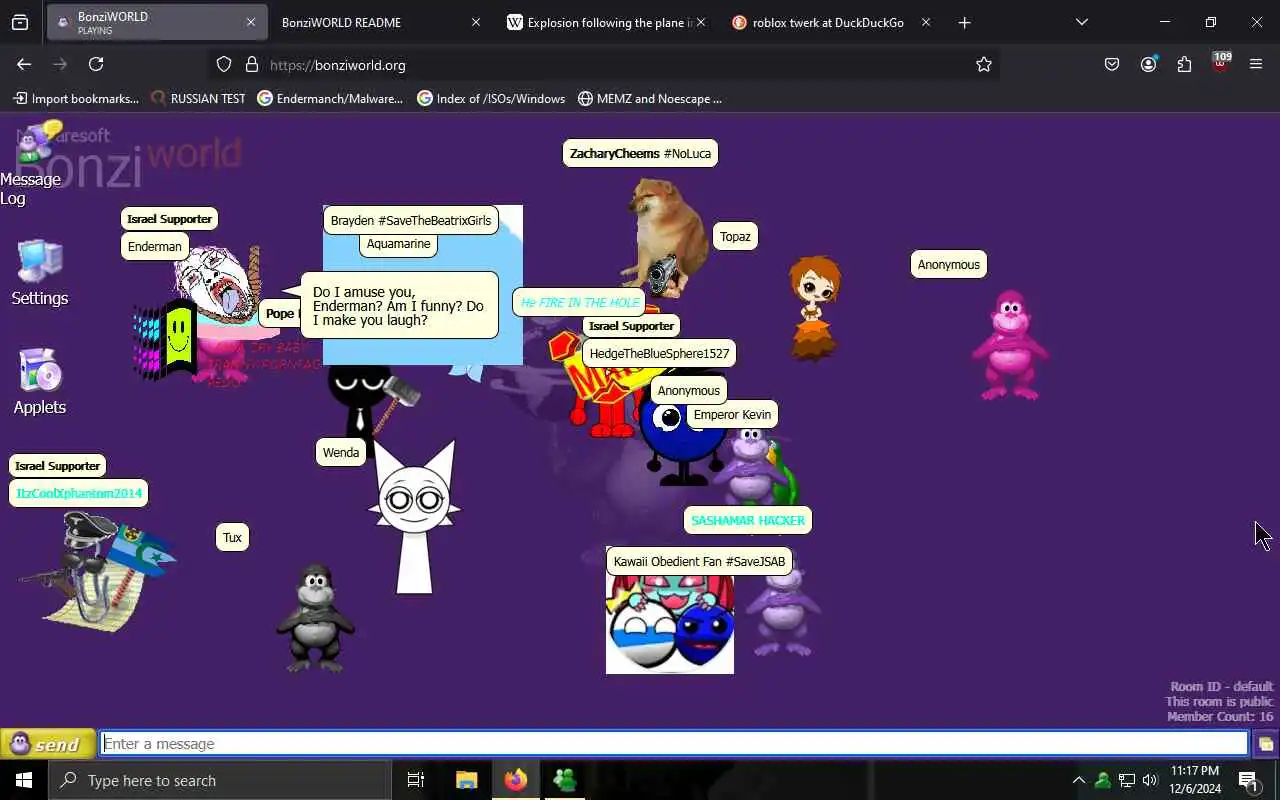
Task: Click the site padlock icon
Action: click(252, 64)
